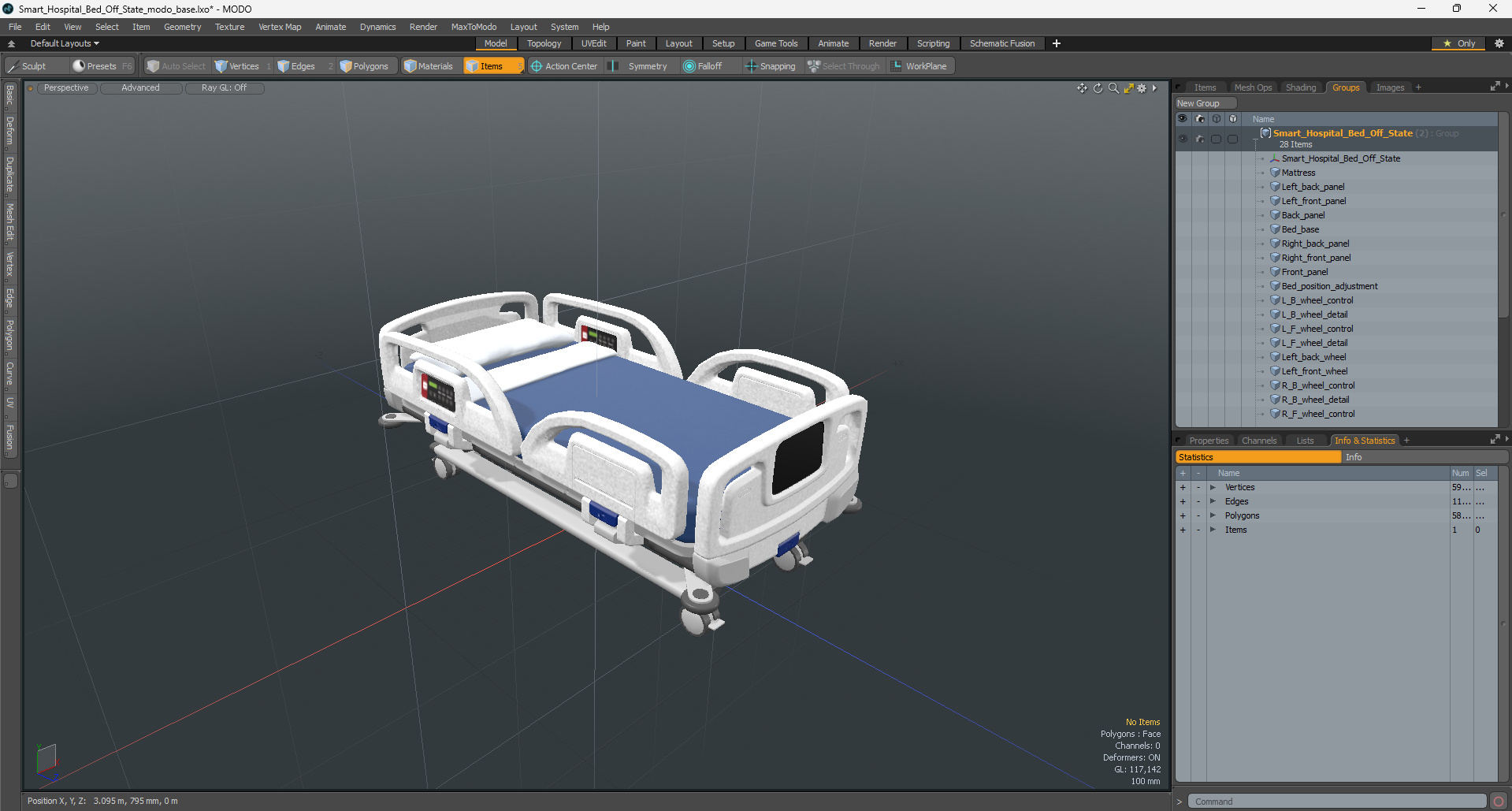
Task: Click the viewport maximize arrows icon
Action: (1128, 88)
